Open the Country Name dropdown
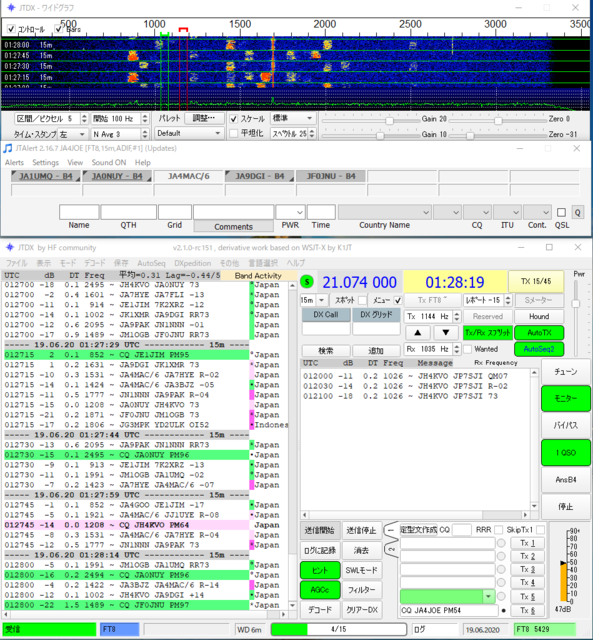The width and height of the screenshot is (593, 640). click(x=384, y=212)
